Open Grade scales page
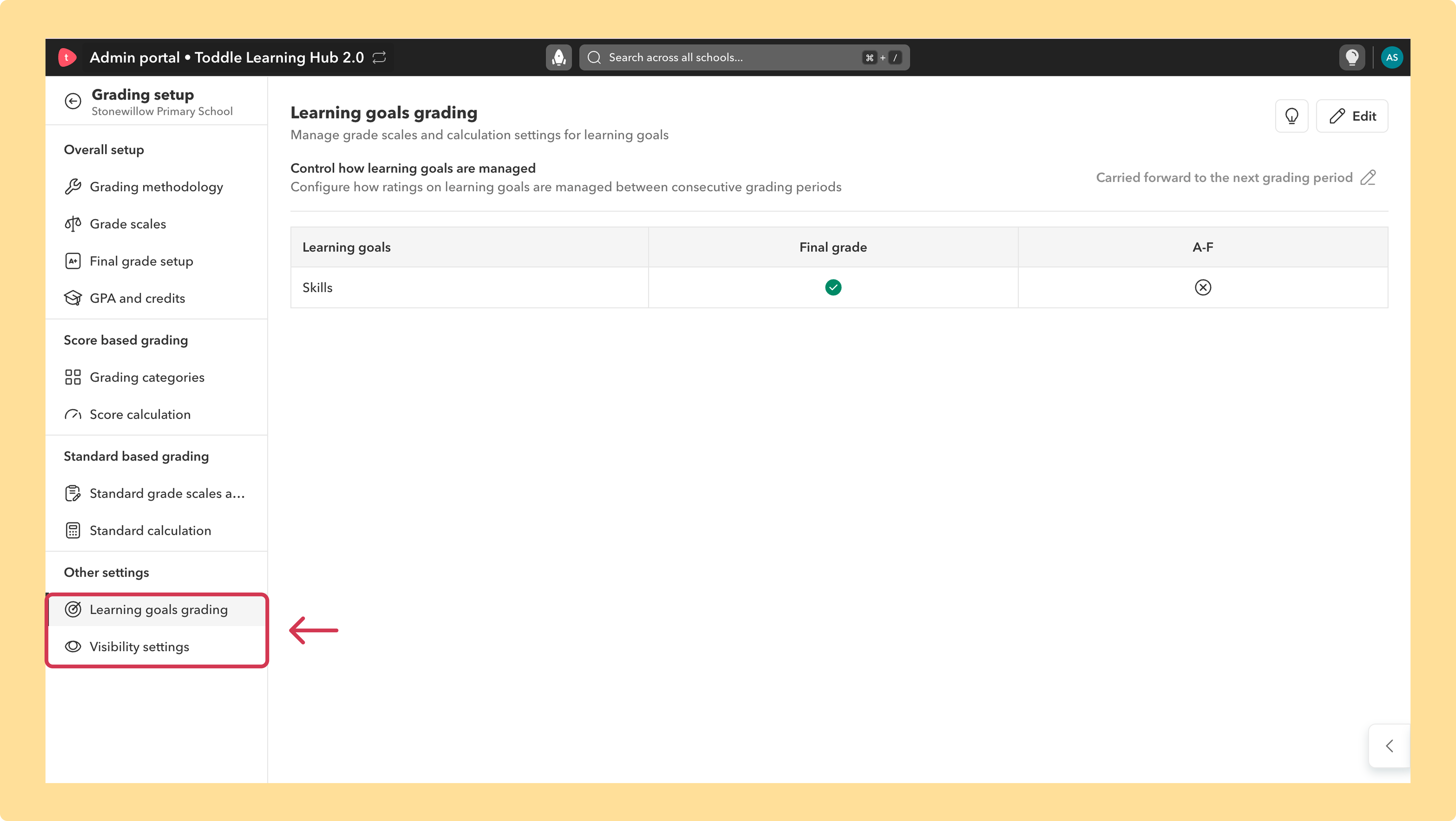This screenshot has width=1456, height=821. 157,224
